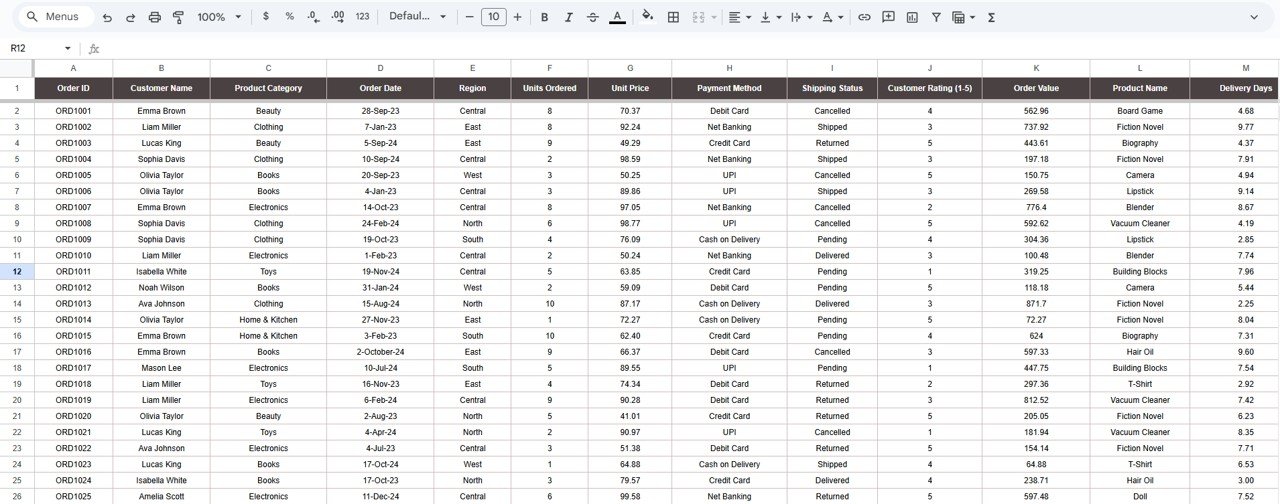The width and height of the screenshot is (1280, 504).
Task: Click the Redo arrow icon
Action: (131, 17)
